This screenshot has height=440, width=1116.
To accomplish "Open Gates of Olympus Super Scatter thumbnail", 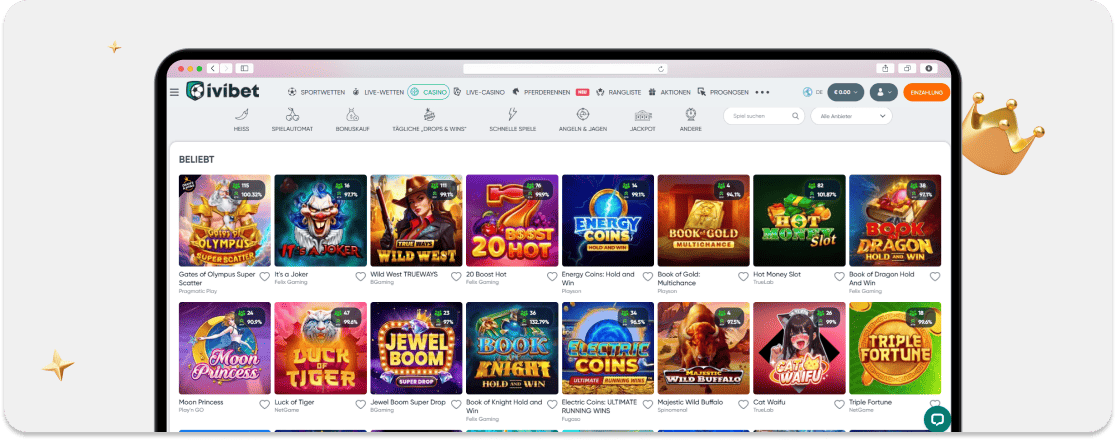I will 225,221.
